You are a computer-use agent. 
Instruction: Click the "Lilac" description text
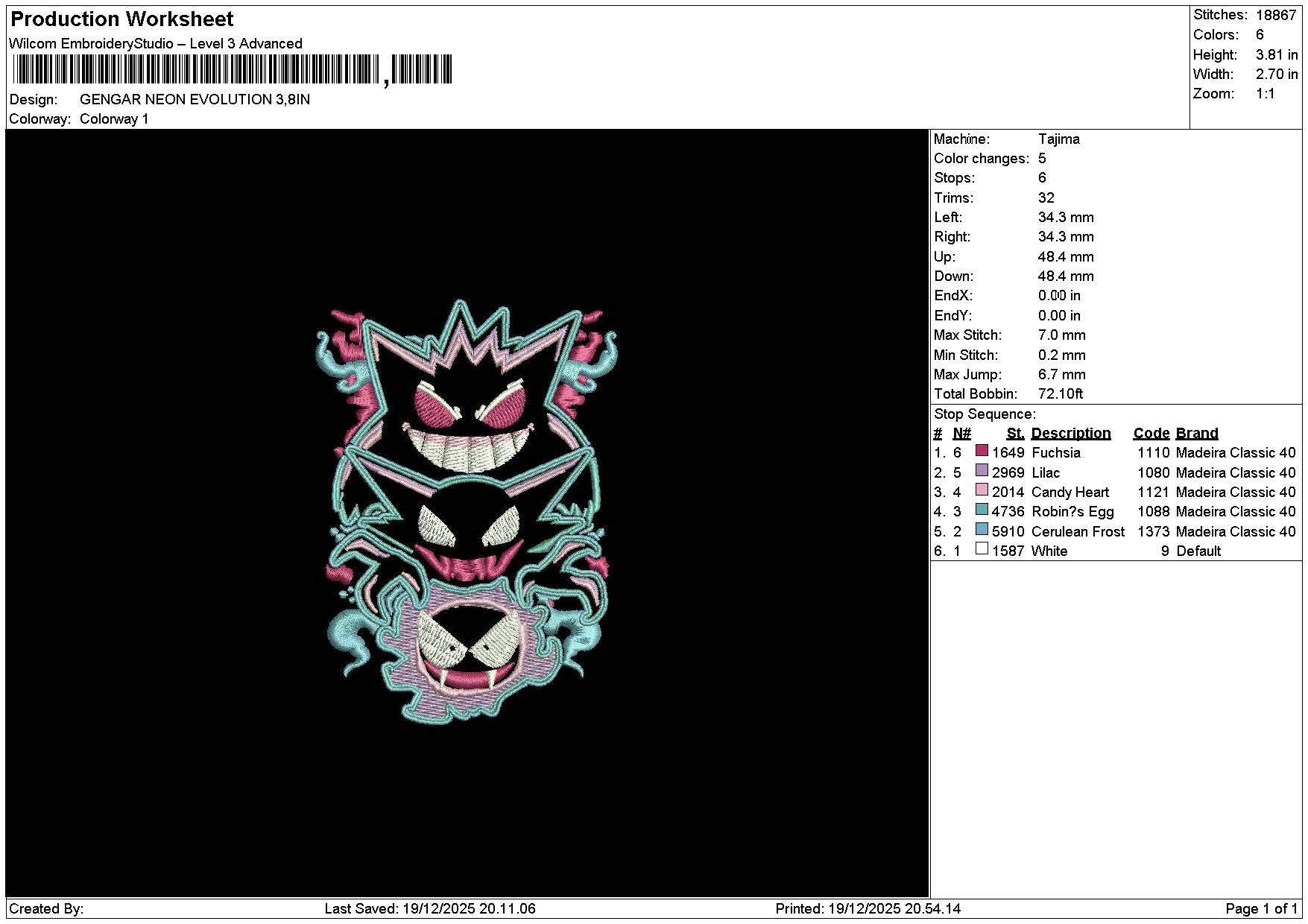[1046, 472]
